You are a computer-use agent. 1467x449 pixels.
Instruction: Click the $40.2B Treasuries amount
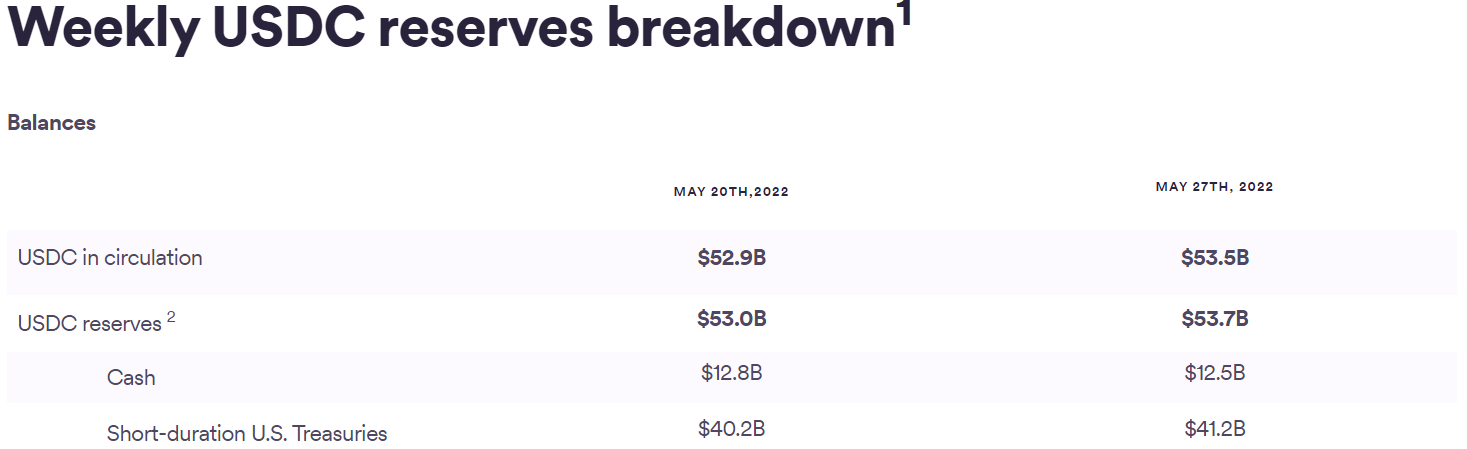732,430
